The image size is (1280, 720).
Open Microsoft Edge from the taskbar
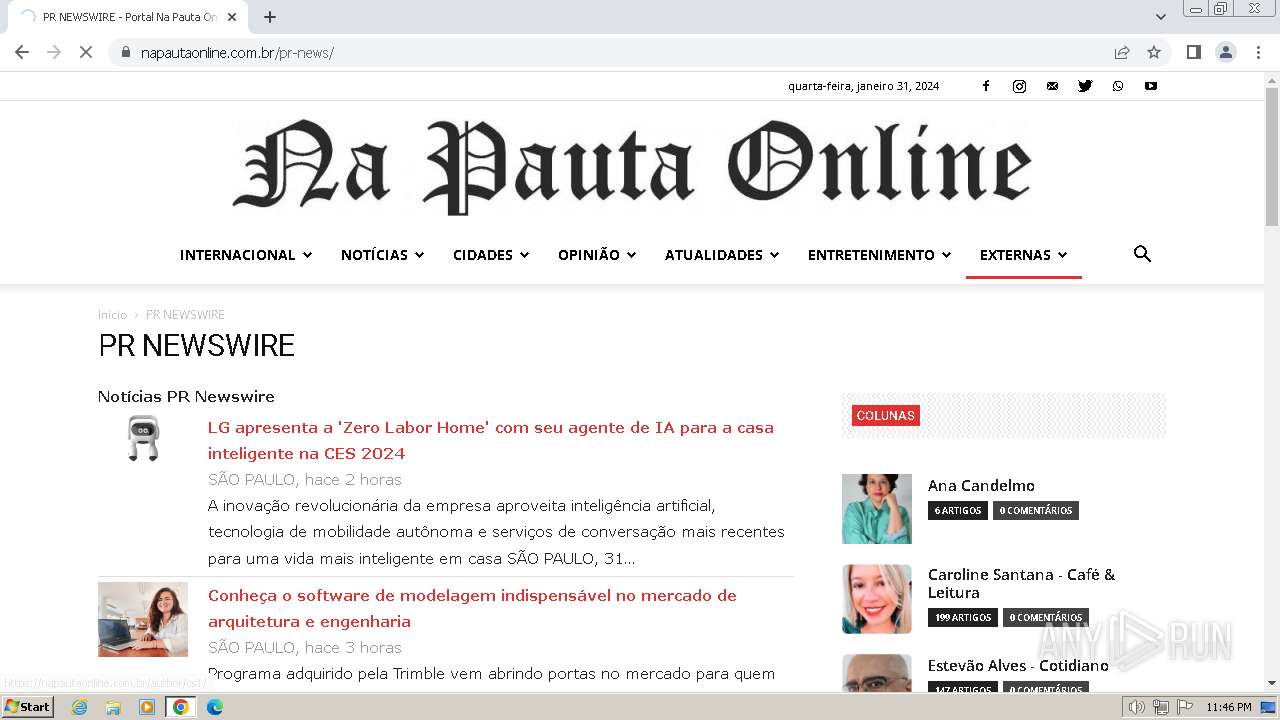click(x=214, y=707)
